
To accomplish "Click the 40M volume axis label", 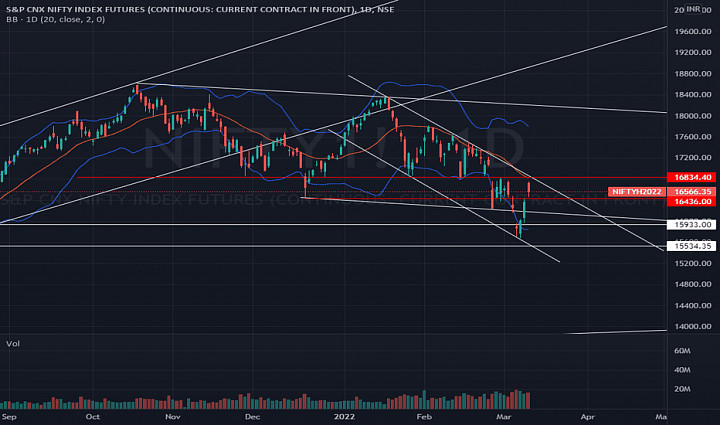I will tap(682, 369).
